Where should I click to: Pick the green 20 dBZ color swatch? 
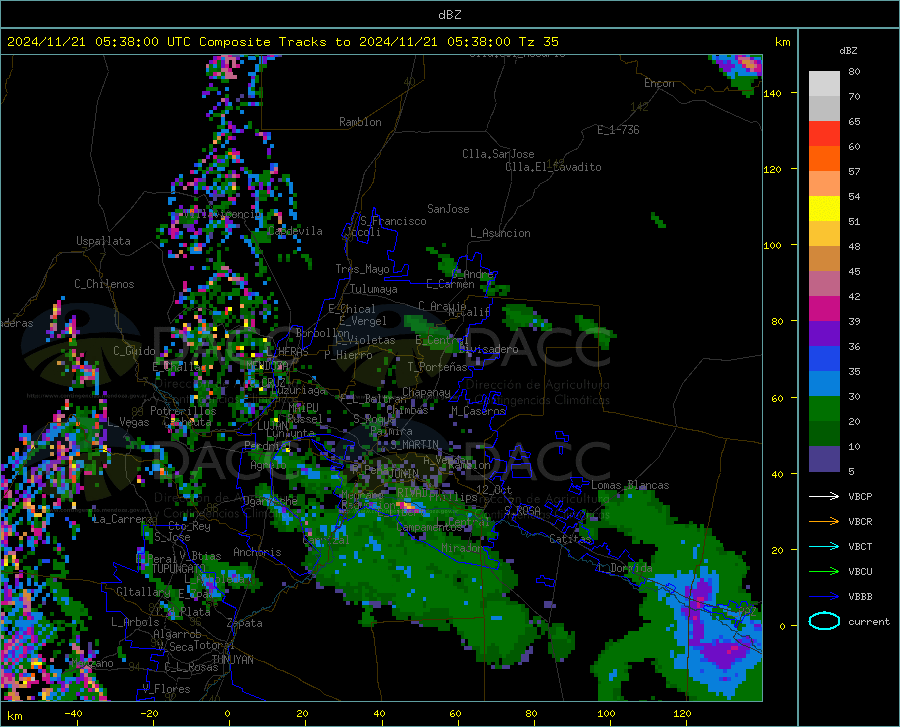(824, 409)
